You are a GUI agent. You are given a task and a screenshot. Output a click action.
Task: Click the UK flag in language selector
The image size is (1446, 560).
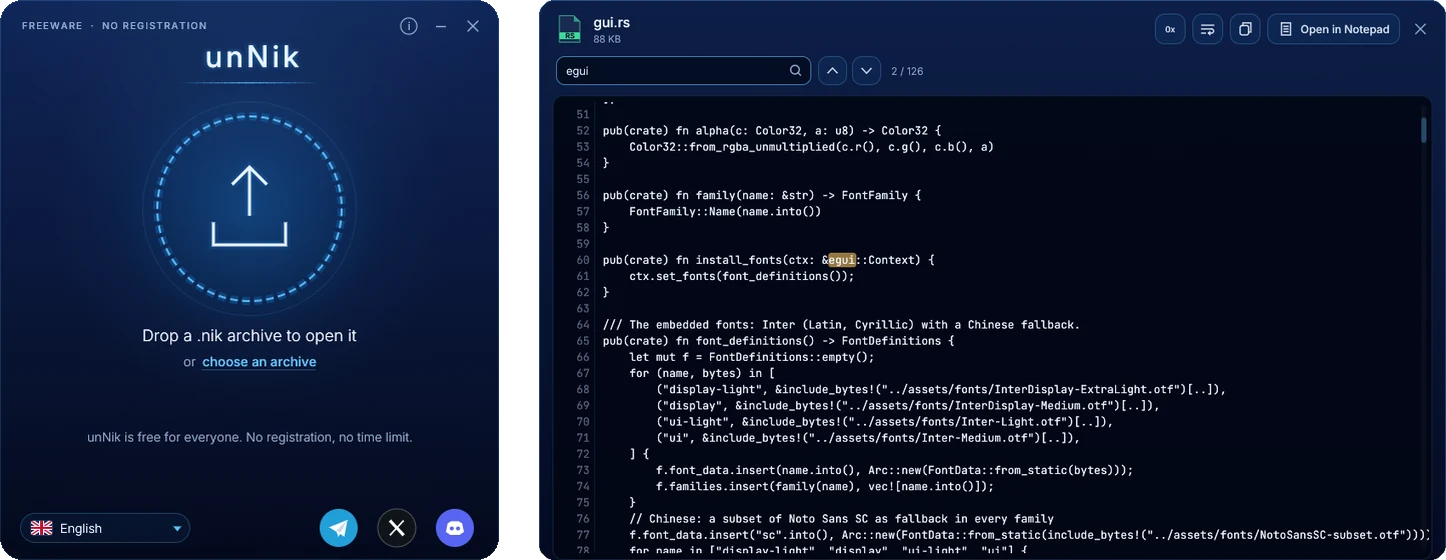(x=41, y=528)
